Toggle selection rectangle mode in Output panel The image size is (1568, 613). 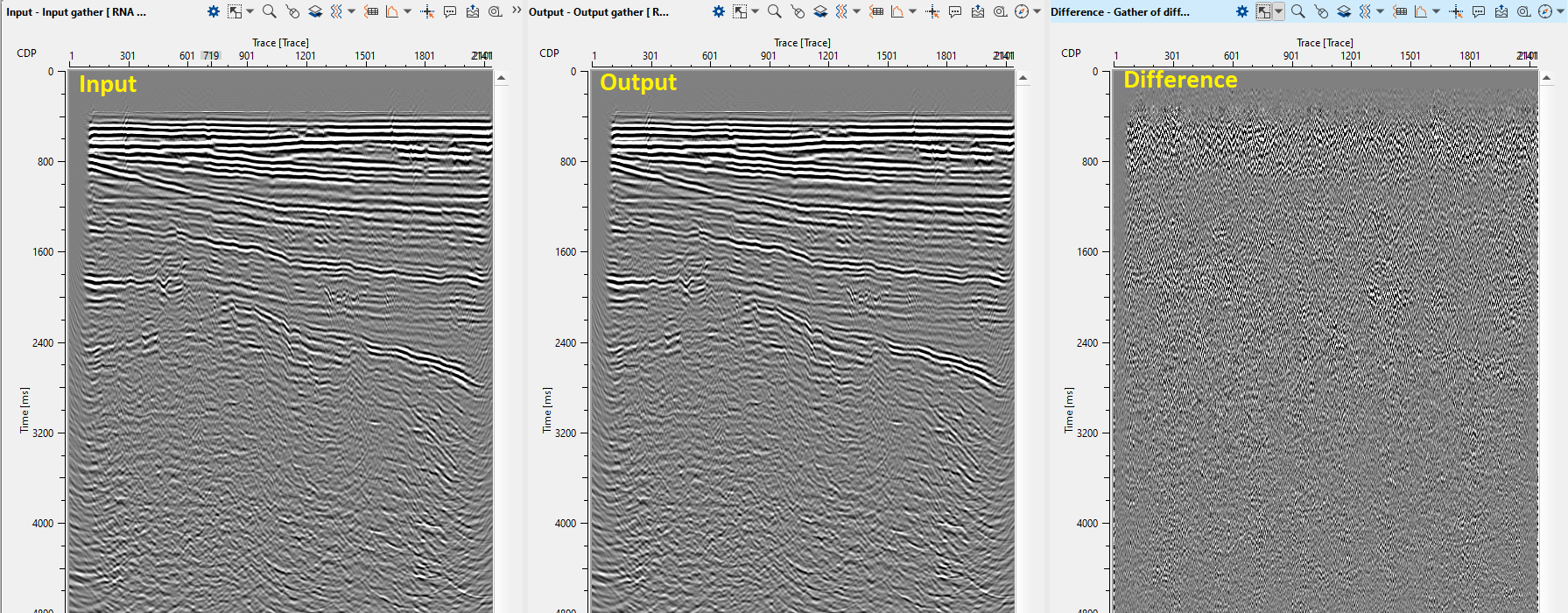point(740,11)
